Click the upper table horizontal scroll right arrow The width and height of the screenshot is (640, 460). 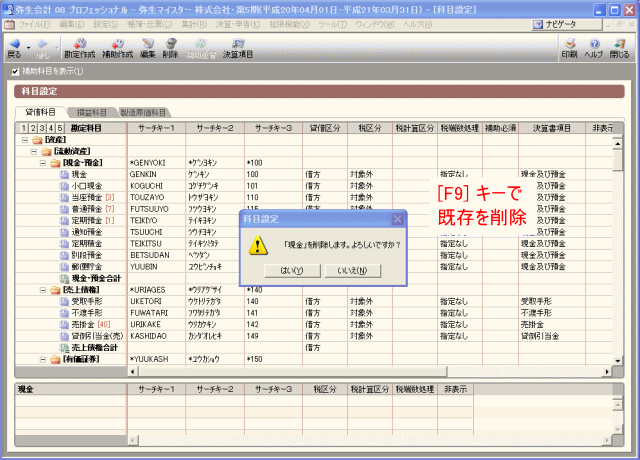tap(607, 371)
